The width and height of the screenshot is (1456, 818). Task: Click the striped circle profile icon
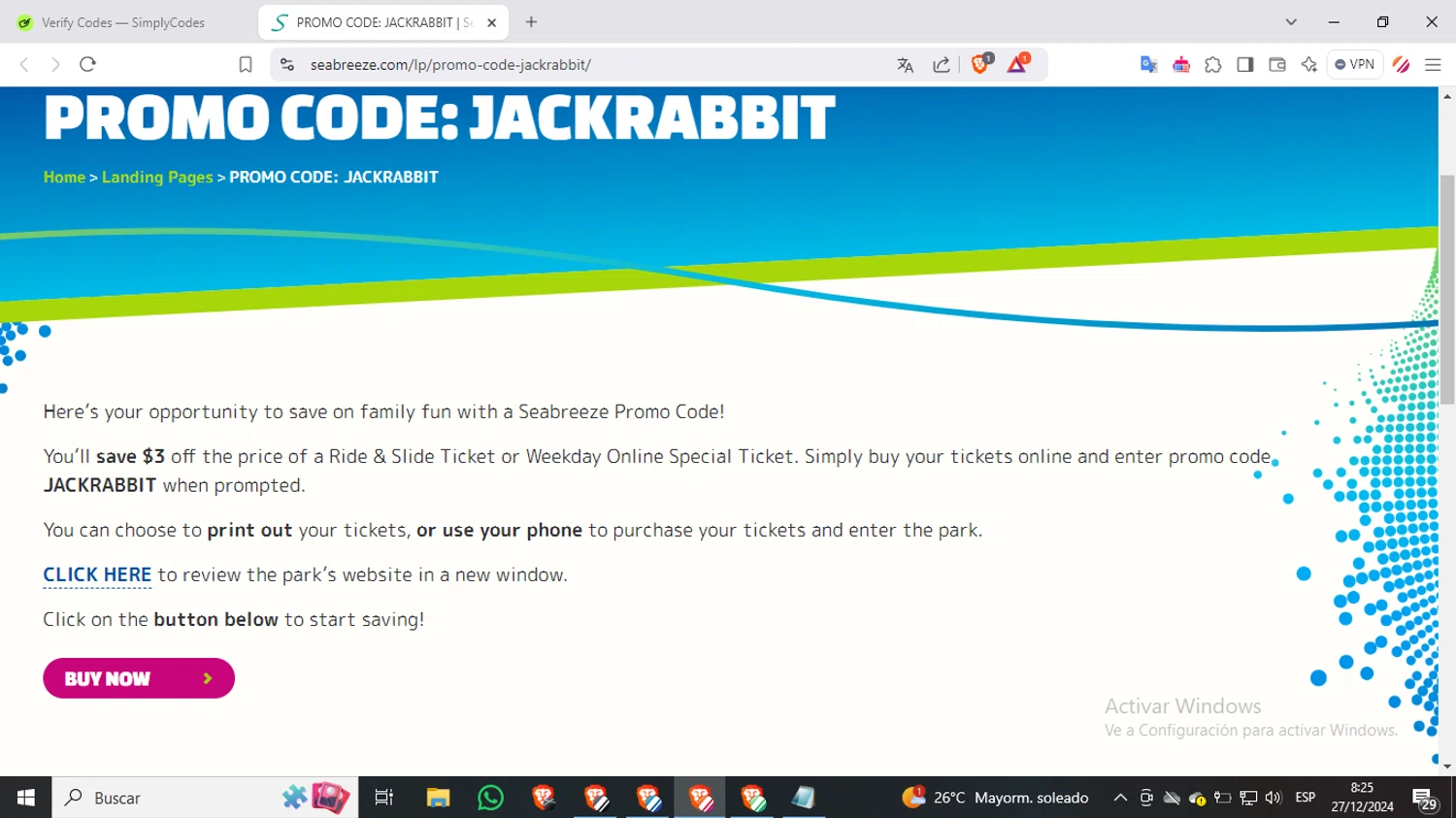click(x=1401, y=65)
